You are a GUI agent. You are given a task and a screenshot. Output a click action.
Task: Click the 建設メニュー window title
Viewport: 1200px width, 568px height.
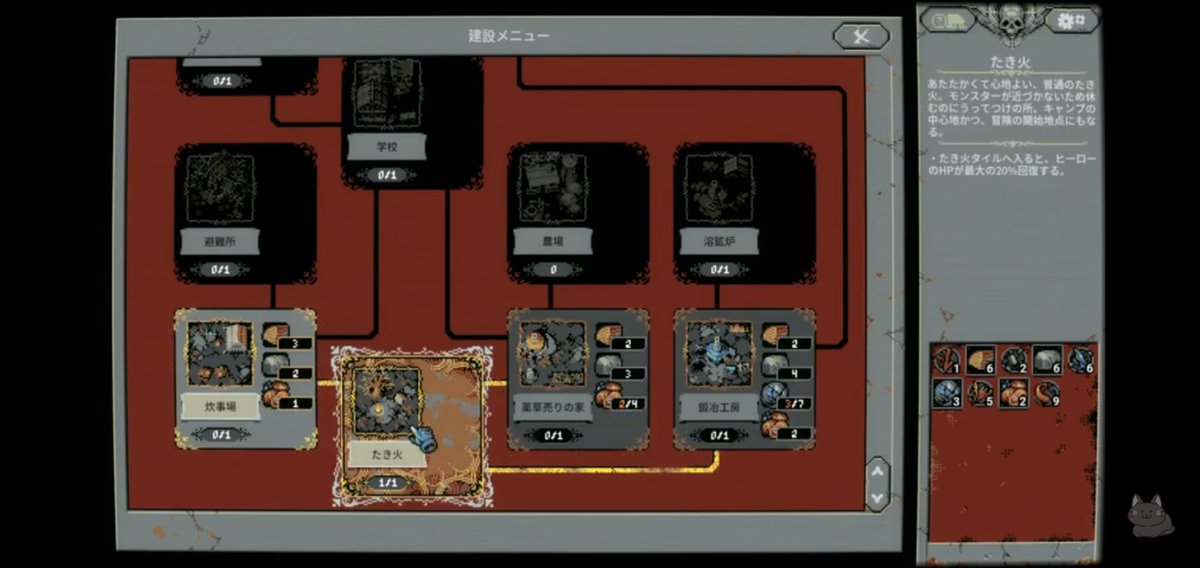pos(509,36)
